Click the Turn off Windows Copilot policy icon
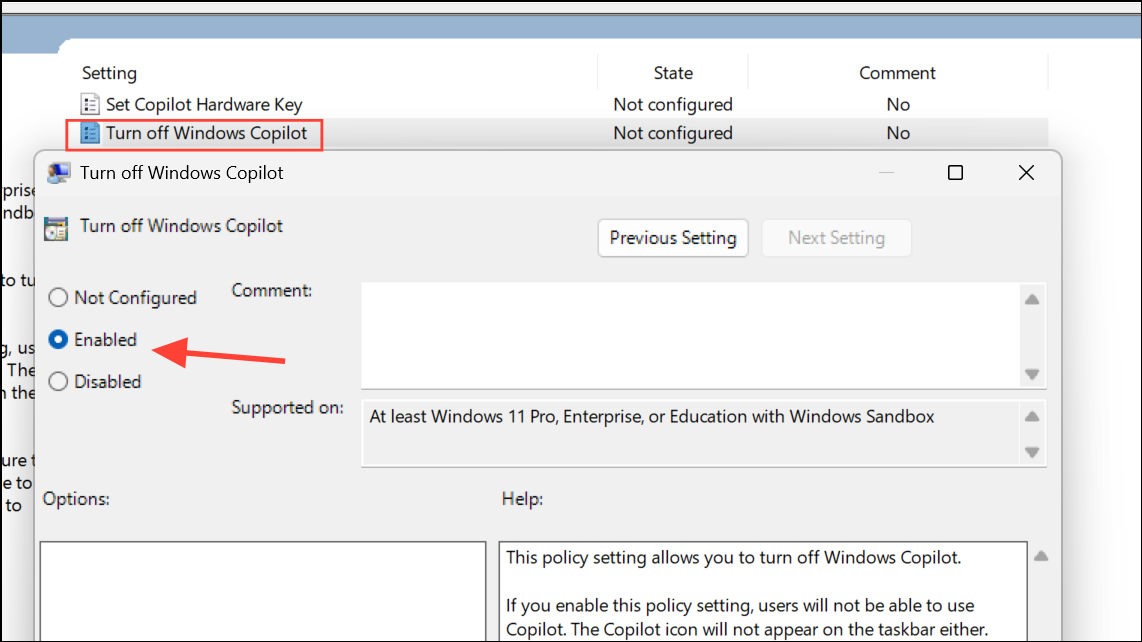1142x642 pixels. pyautogui.click(x=91, y=133)
